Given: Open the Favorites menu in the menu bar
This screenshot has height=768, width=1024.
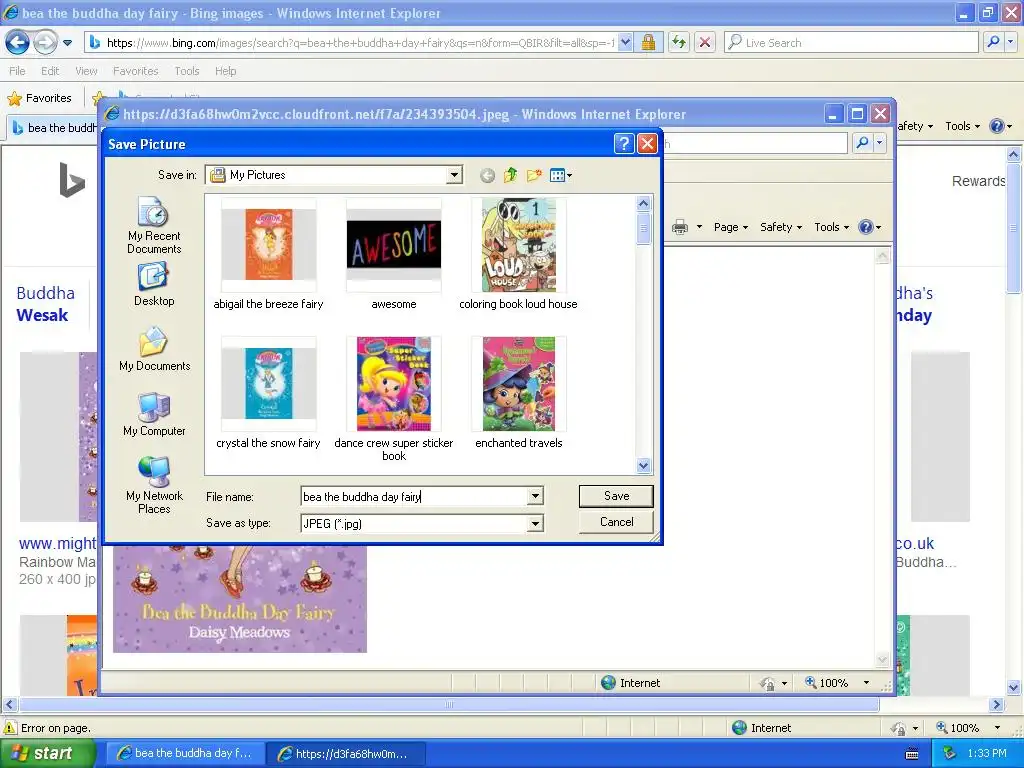Looking at the screenshot, I should coord(135,71).
